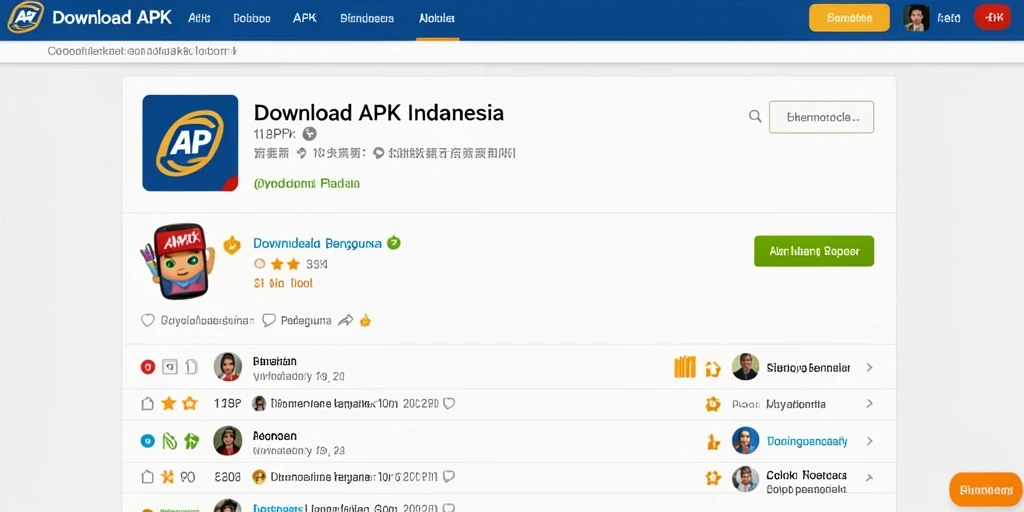Screen dimensions: 1024x512
Task: Select the blue circle in the Aoonoen row
Action: [148, 441]
